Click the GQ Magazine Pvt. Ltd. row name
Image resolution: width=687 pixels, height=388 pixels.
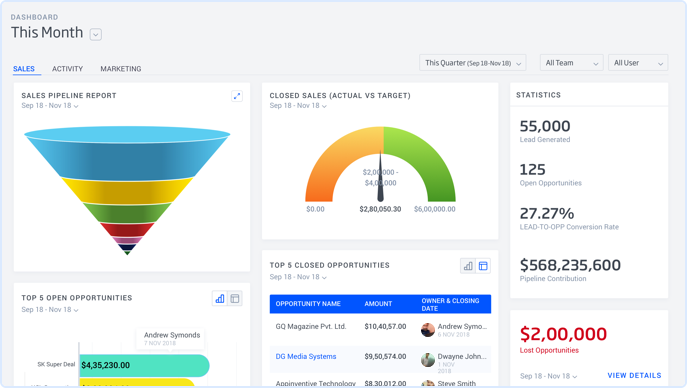311,326
